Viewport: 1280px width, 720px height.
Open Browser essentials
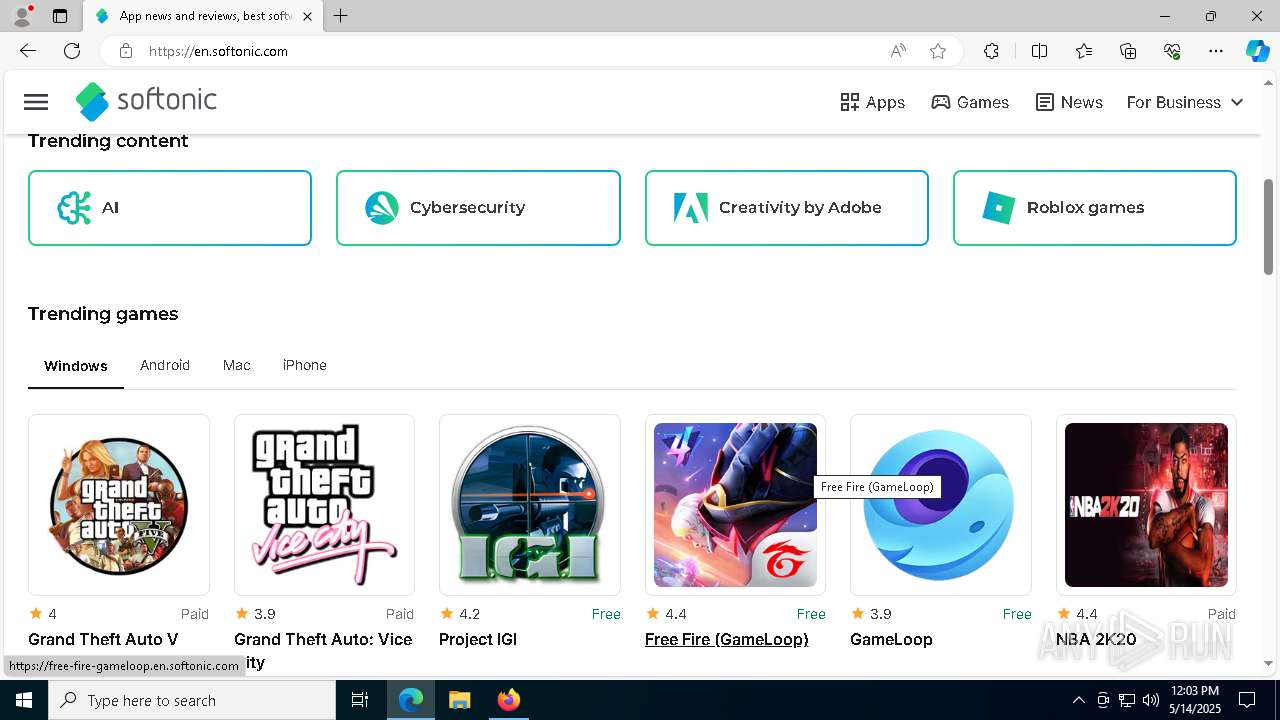coord(1172,51)
